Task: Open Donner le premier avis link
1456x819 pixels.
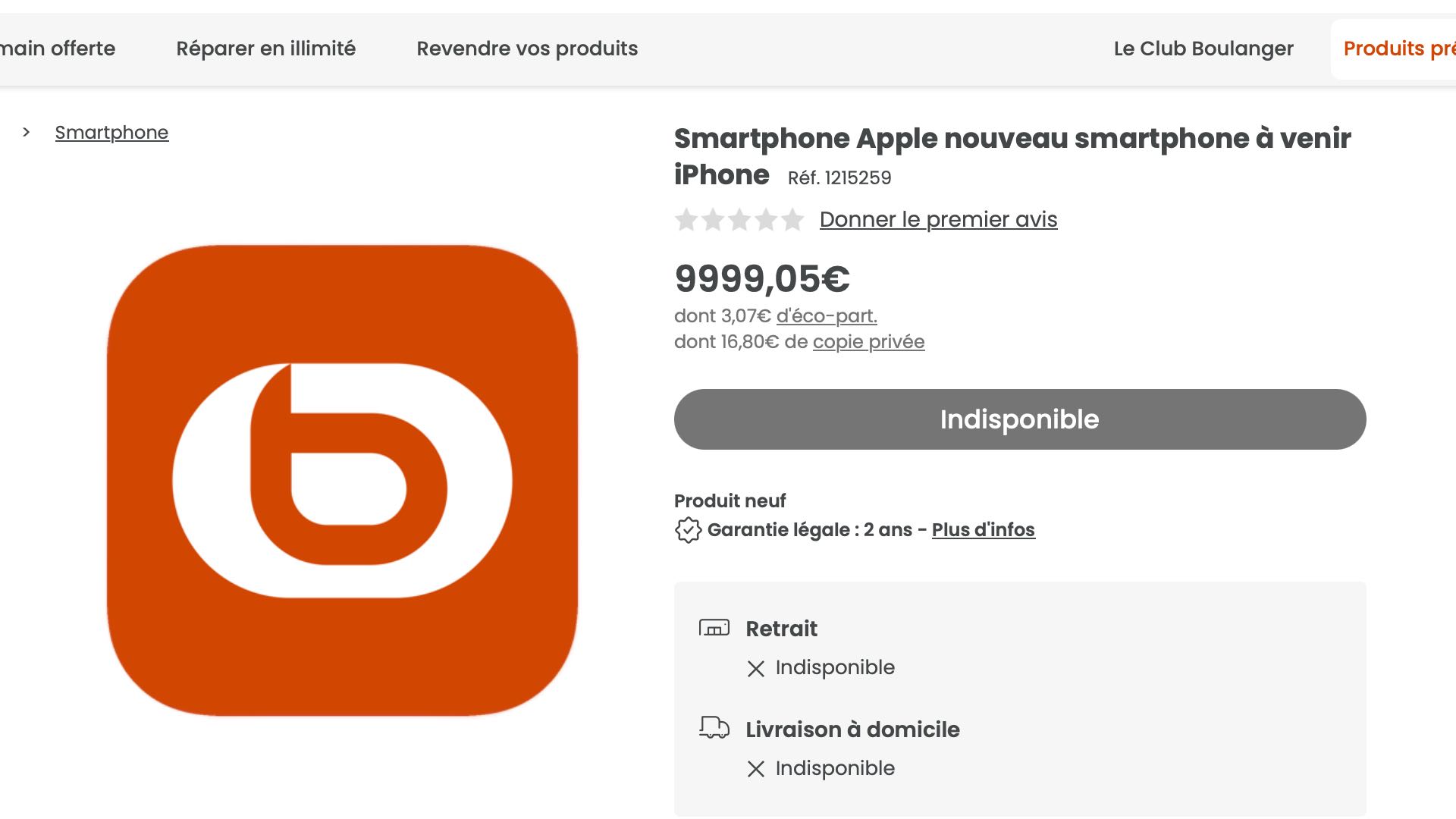Action: 938,220
